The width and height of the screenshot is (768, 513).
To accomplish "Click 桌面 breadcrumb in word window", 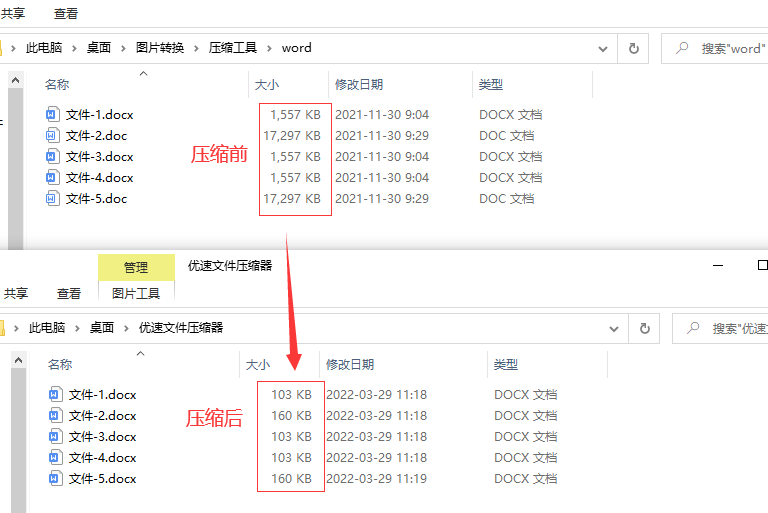I will [99, 48].
